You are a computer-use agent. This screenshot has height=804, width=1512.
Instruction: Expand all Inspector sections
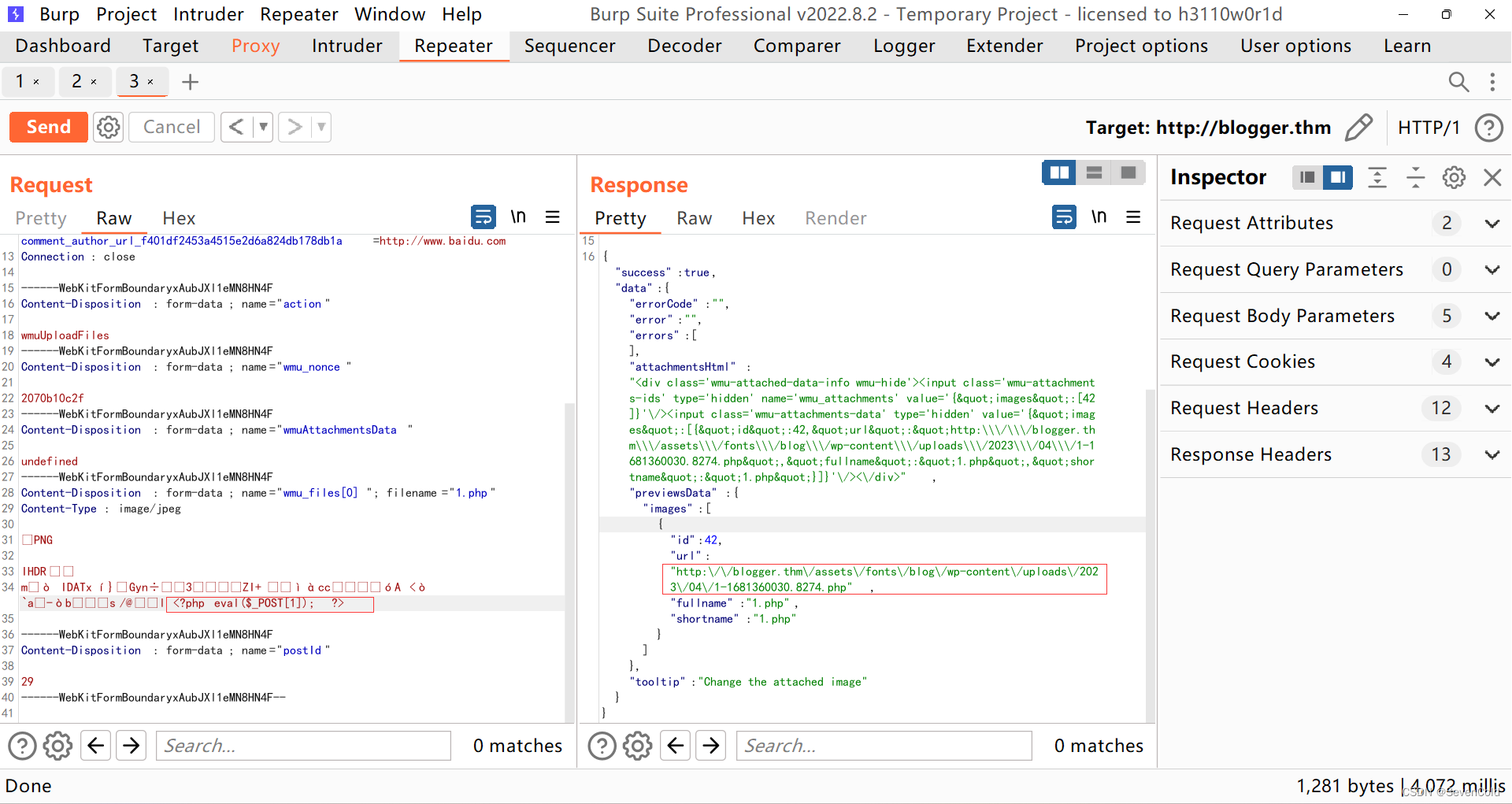tap(1377, 177)
